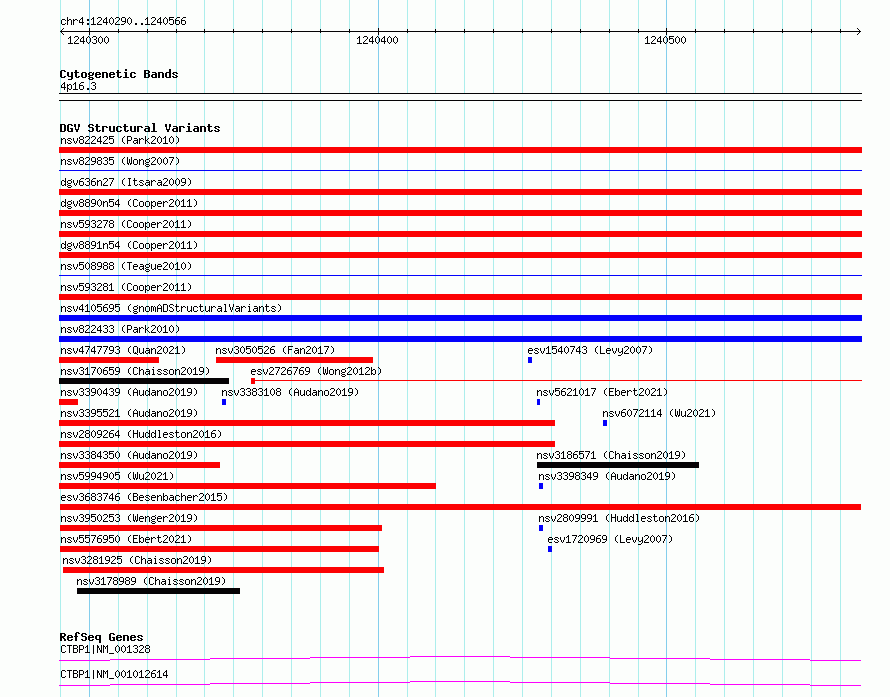Open nsv3950253 (Wenger2019) label
The image size is (890, 697).
[x=129, y=518]
